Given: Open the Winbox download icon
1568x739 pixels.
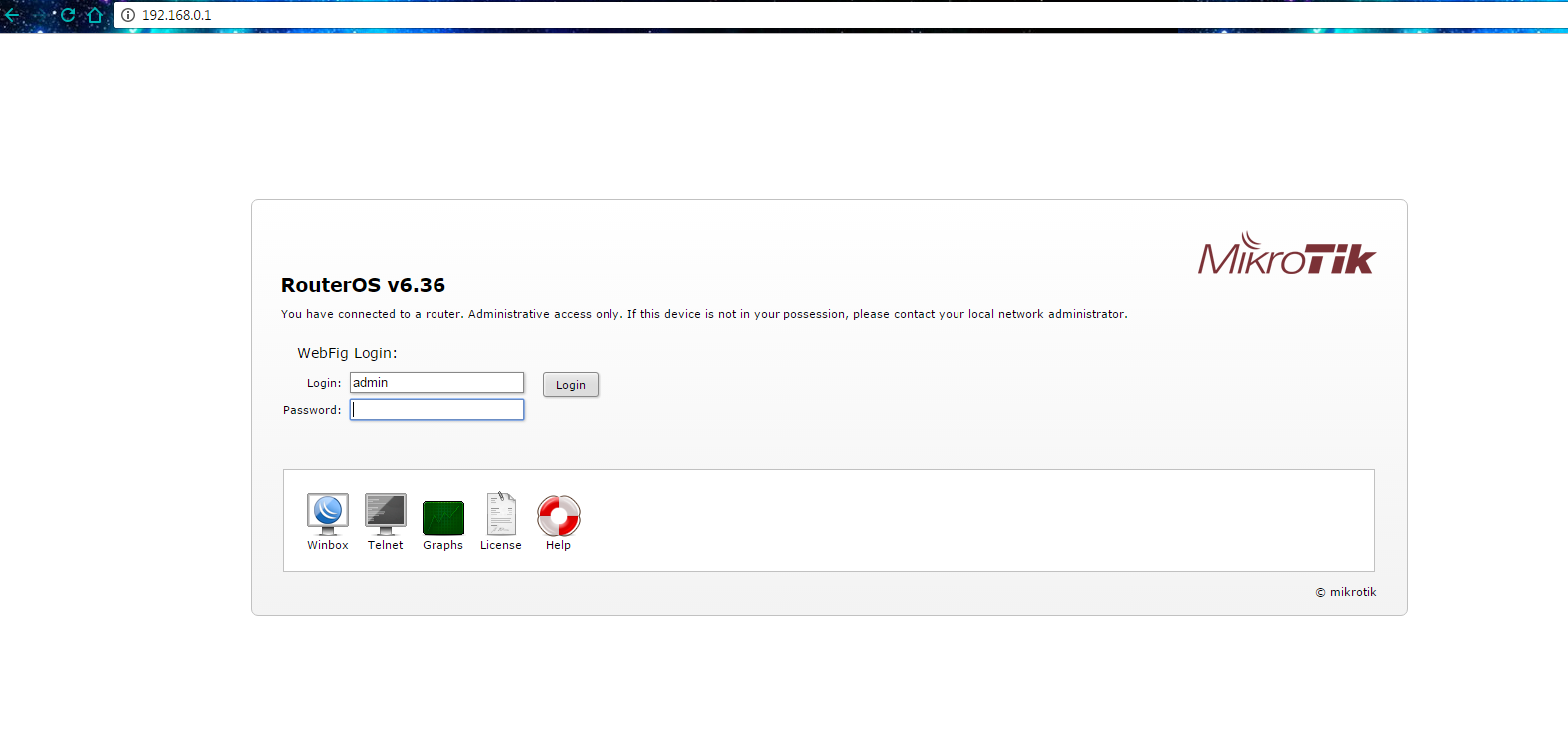Looking at the screenshot, I should (328, 514).
